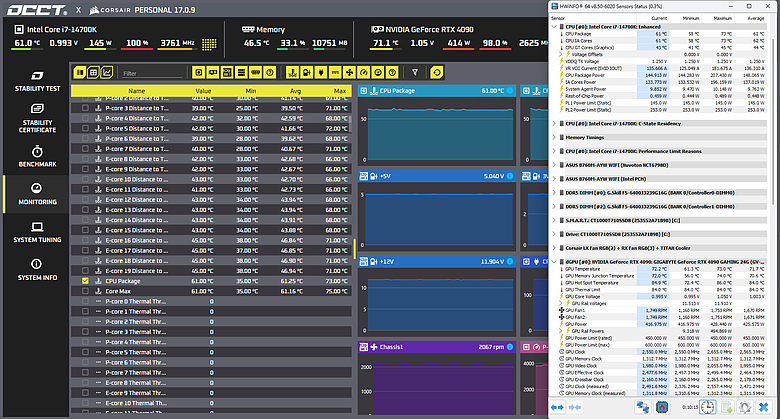Open HWiNFO network remote monitor icon

click(x=643, y=407)
